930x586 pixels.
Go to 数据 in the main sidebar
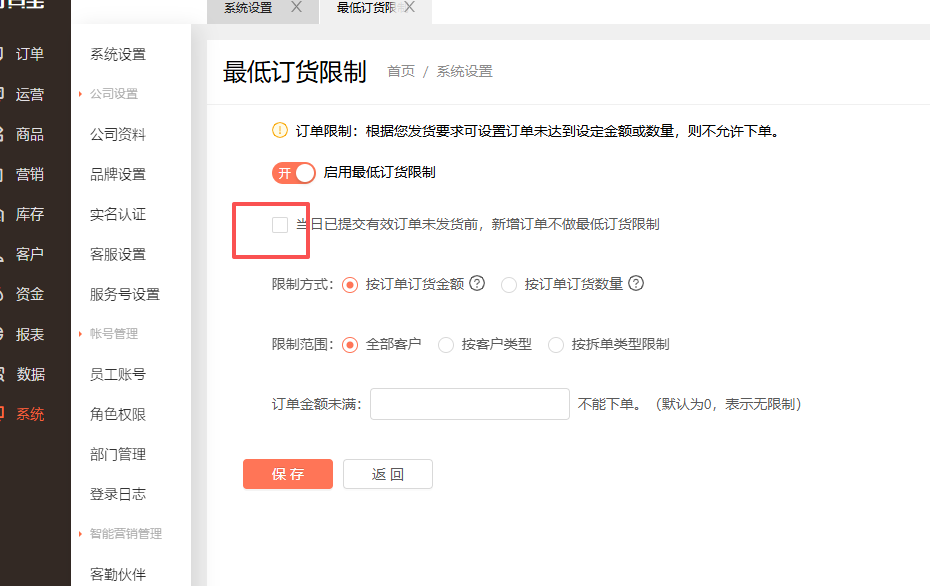point(30,374)
